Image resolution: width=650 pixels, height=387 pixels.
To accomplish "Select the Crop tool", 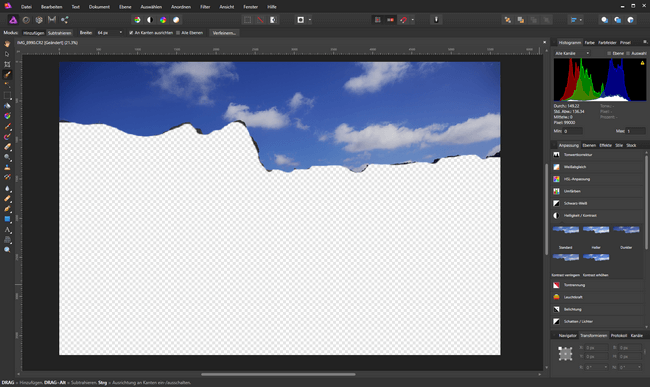I will click(7, 64).
